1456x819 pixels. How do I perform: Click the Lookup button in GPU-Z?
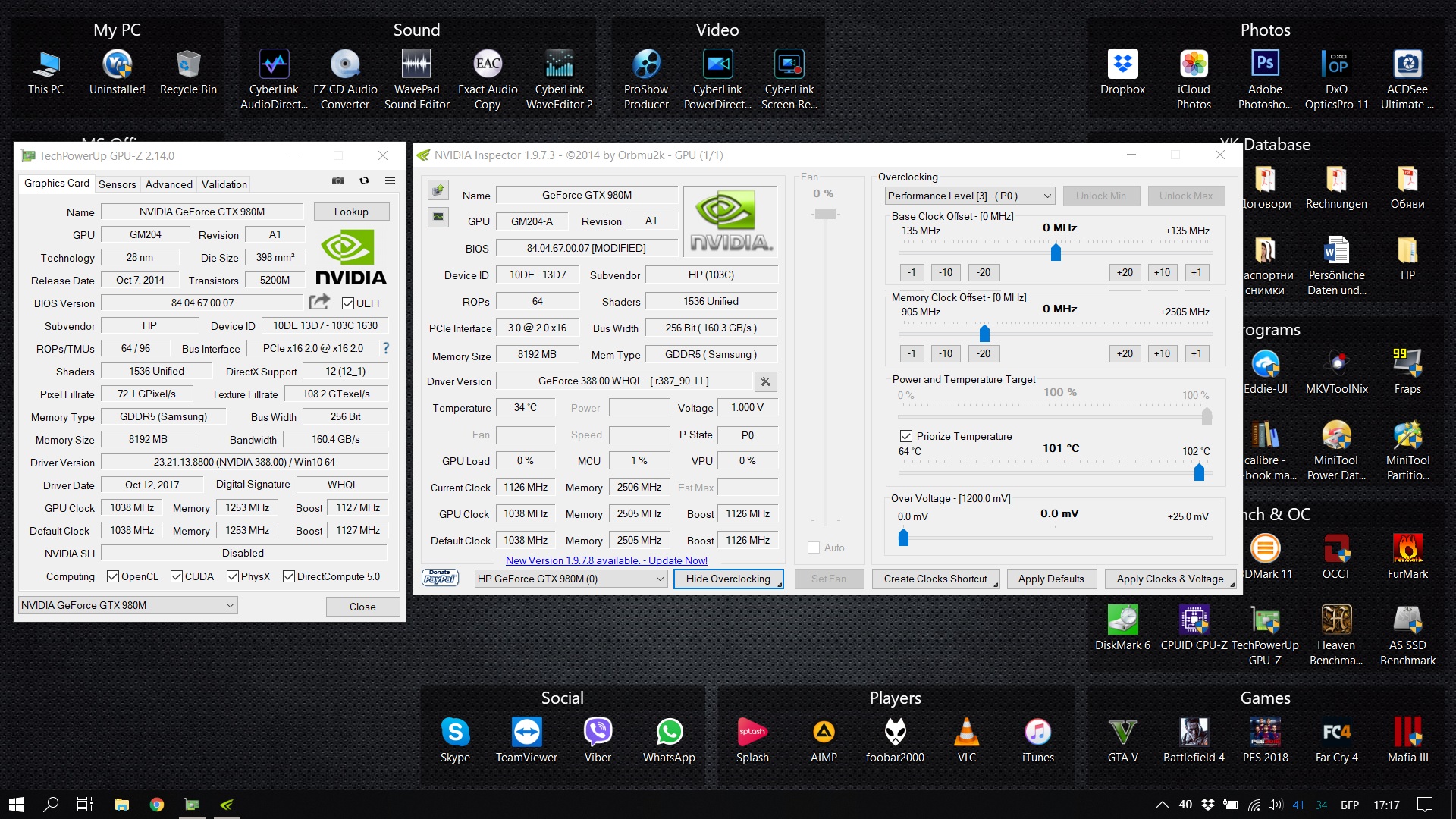pyautogui.click(x=351, y=212)
